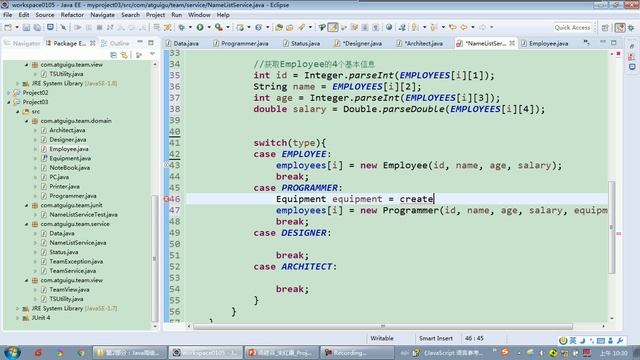This screenshot has width=640, height=360.
Task: Open the Search menu
Action: coord(130,15)
